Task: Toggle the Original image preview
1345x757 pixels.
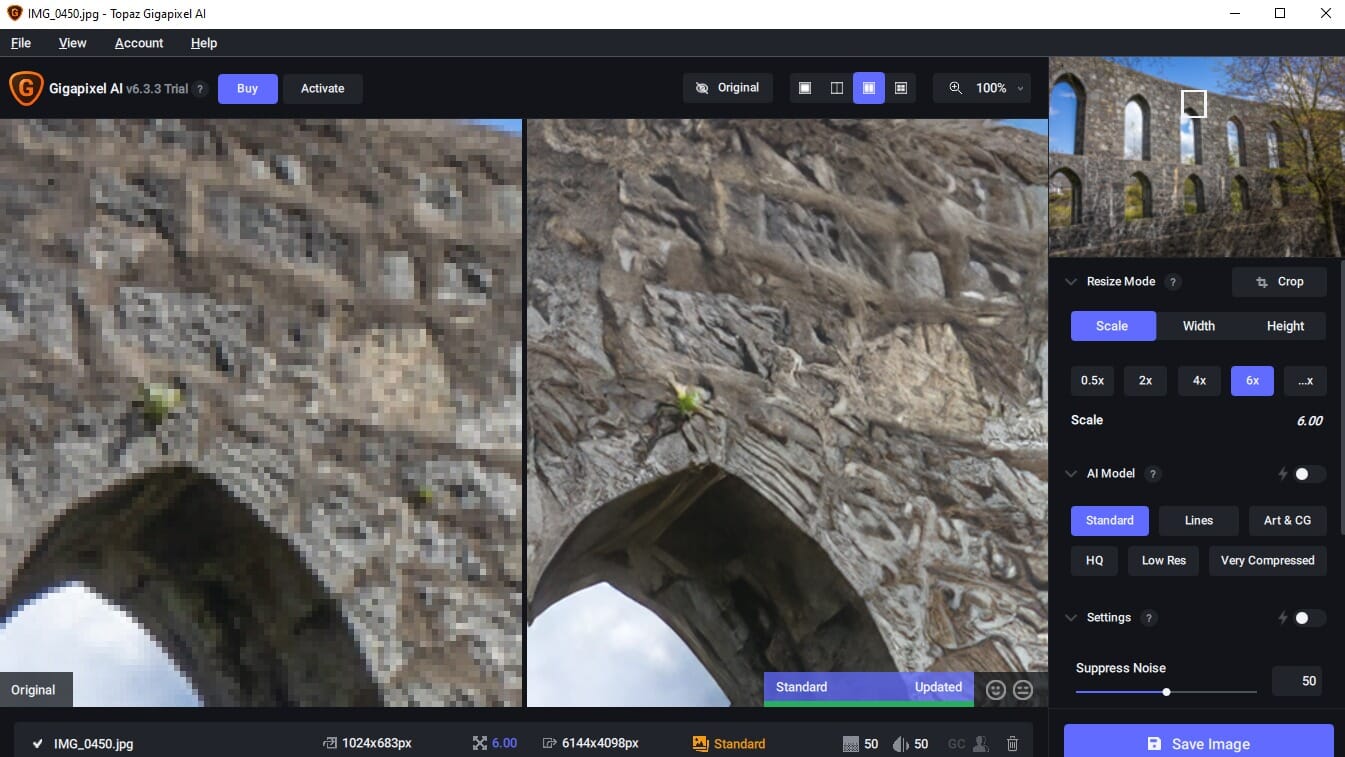Action: (x=728, y=88)
